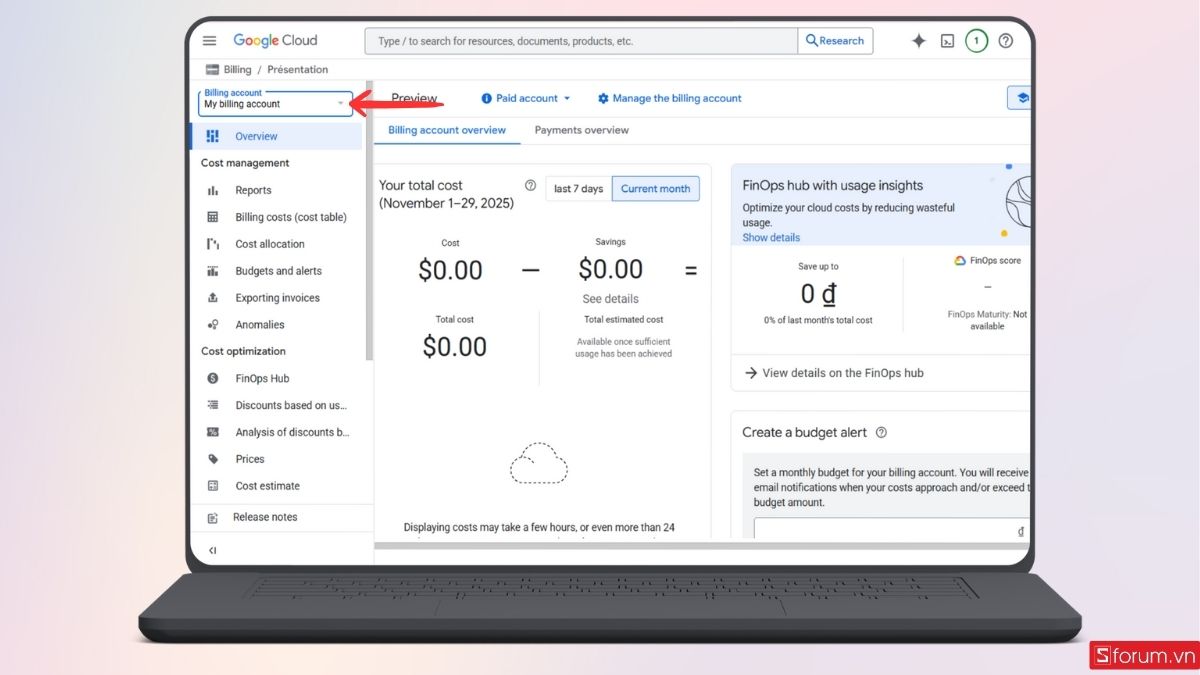Click Manage the billing account link

point(669,98)
